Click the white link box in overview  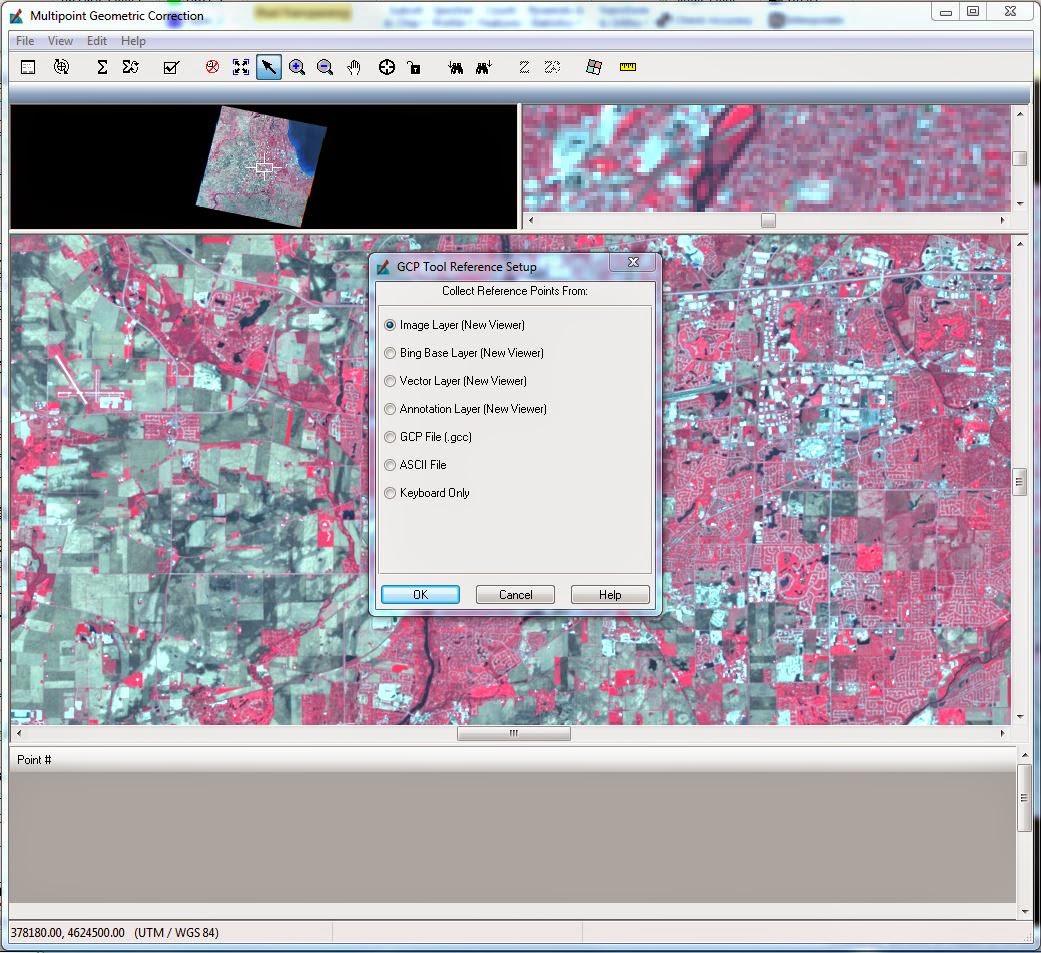pyautogui.click(x=264, y=167)
